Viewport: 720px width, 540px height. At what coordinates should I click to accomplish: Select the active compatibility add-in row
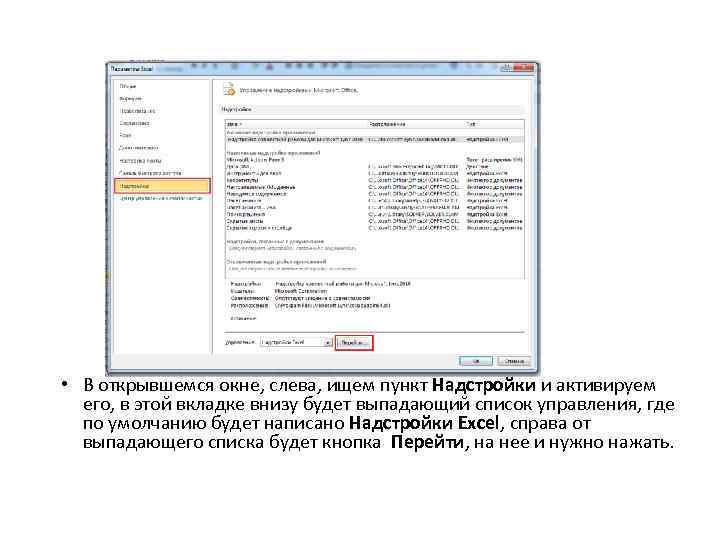tap(375, 139)
